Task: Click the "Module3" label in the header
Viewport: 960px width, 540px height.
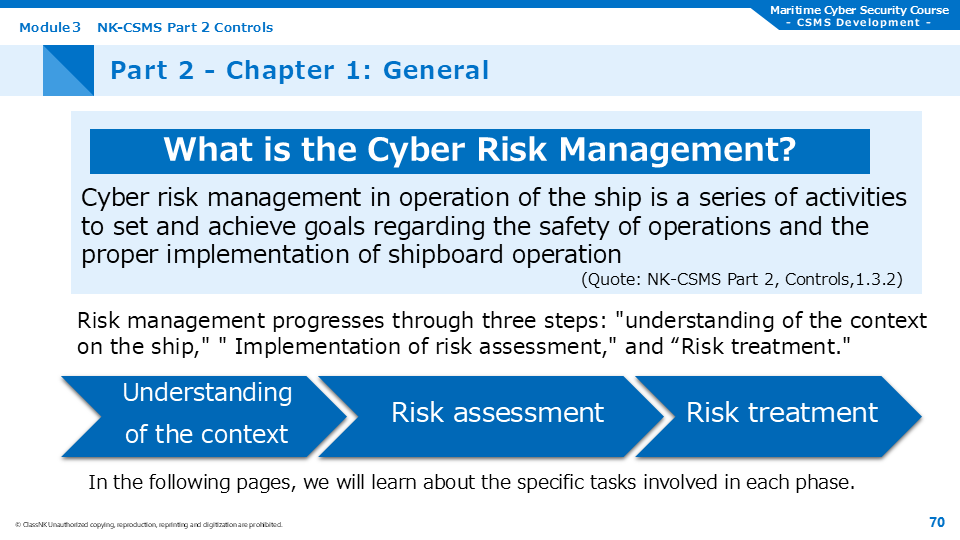Action: pos(50,27)
